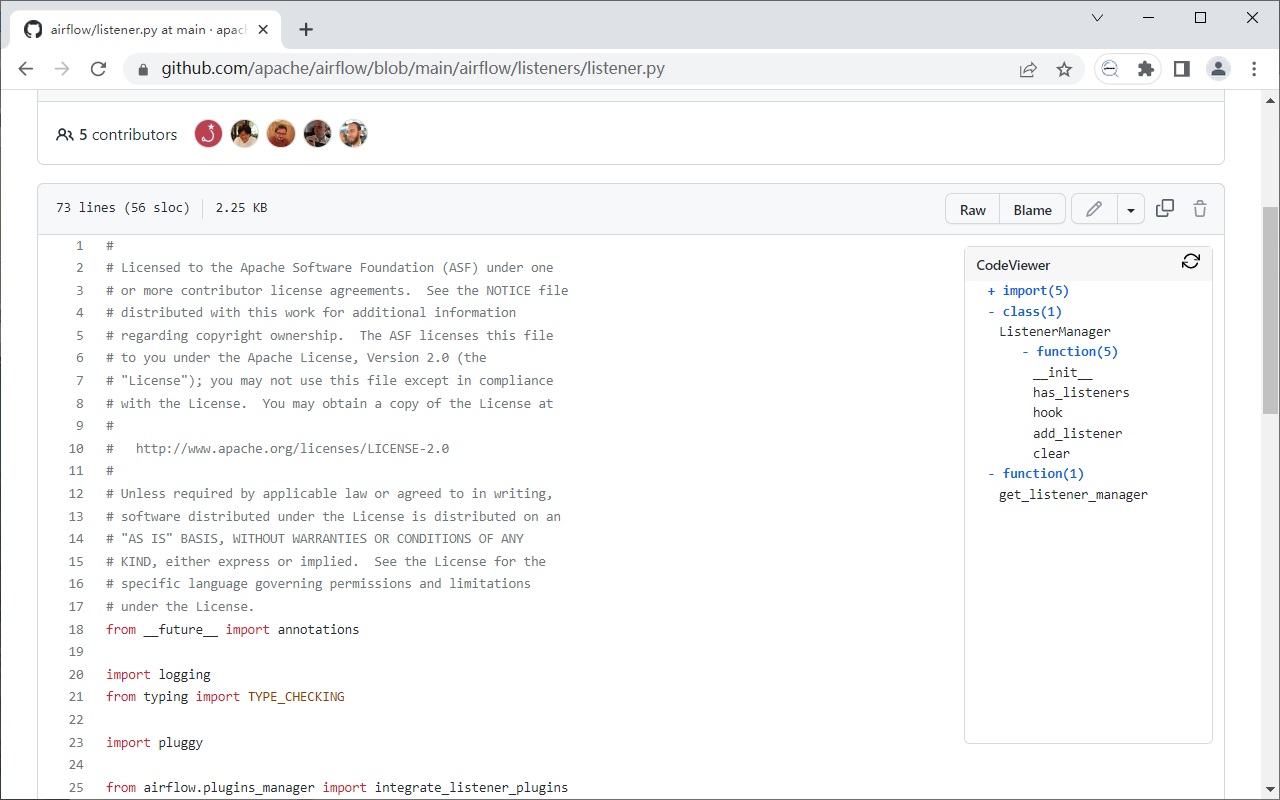
Task: Open browser extensions puzzle icon
Action: point(1145,68)
